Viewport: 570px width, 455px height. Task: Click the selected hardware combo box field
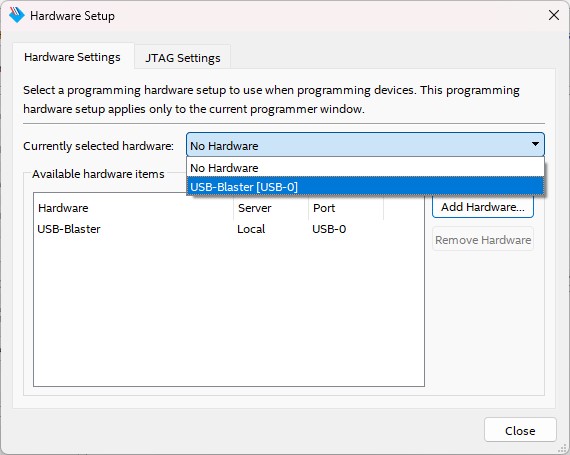pos(365,145)
